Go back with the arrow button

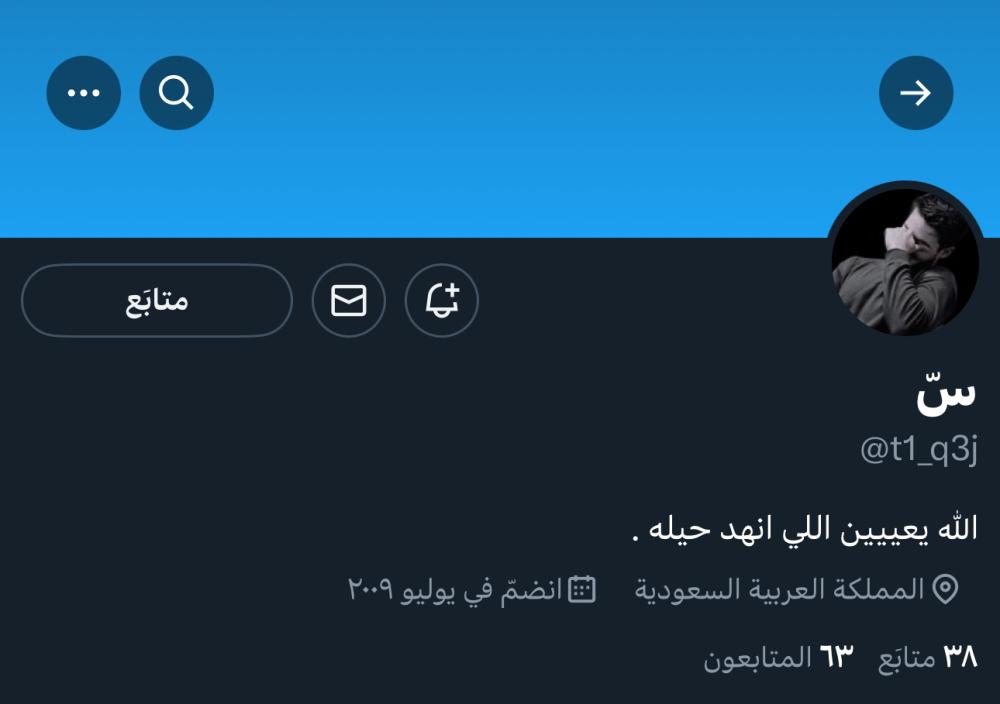[x=916, y=93]
